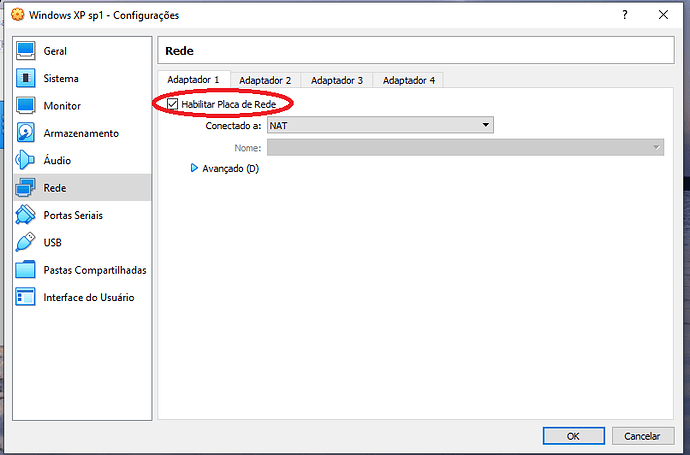Viewport: 690px width, 455px height.
Task: Switch to Adaptador 1 tab
Action: [193, 80]
